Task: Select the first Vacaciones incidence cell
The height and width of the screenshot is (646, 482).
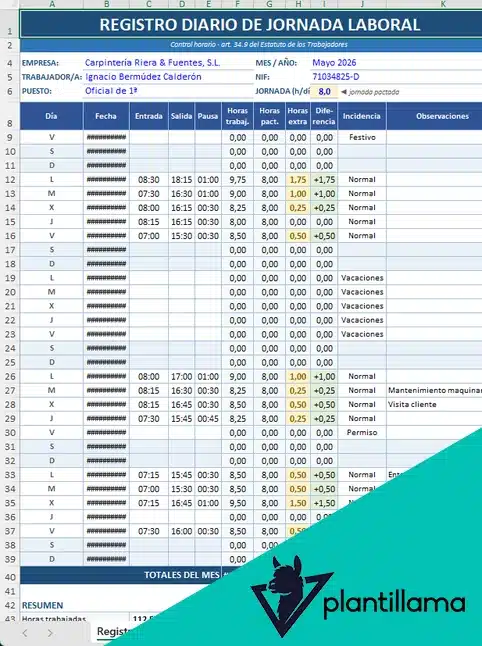Action: pyautogui.click(x=362, y=278)
